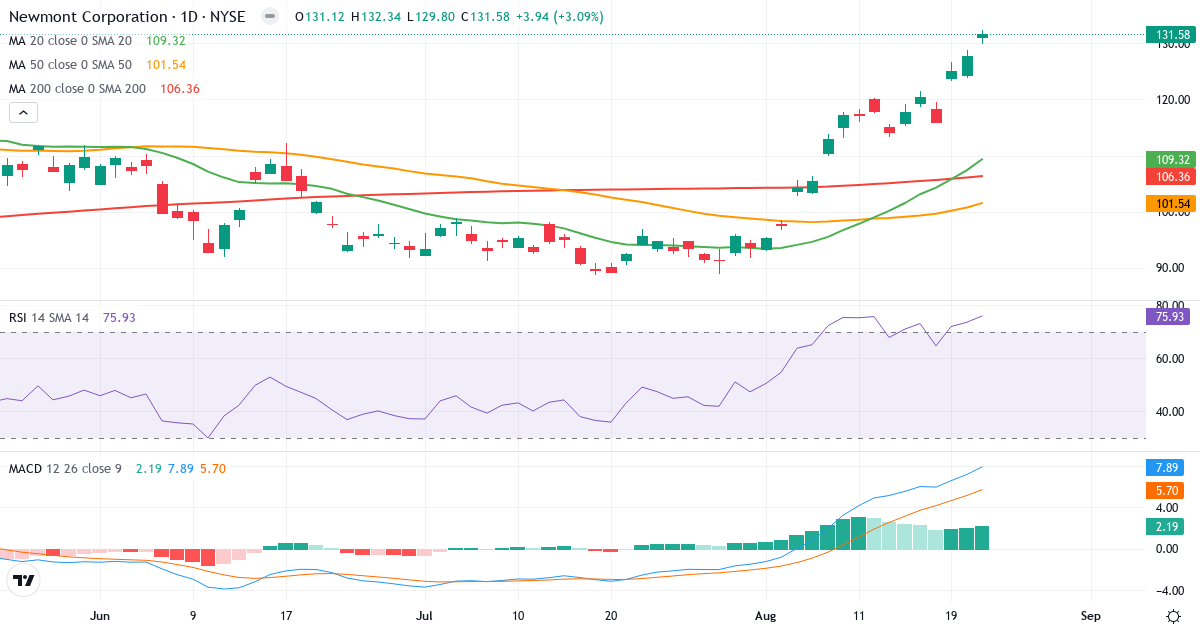
Task: Click the close value C131.58
Action: click(485, 17)
